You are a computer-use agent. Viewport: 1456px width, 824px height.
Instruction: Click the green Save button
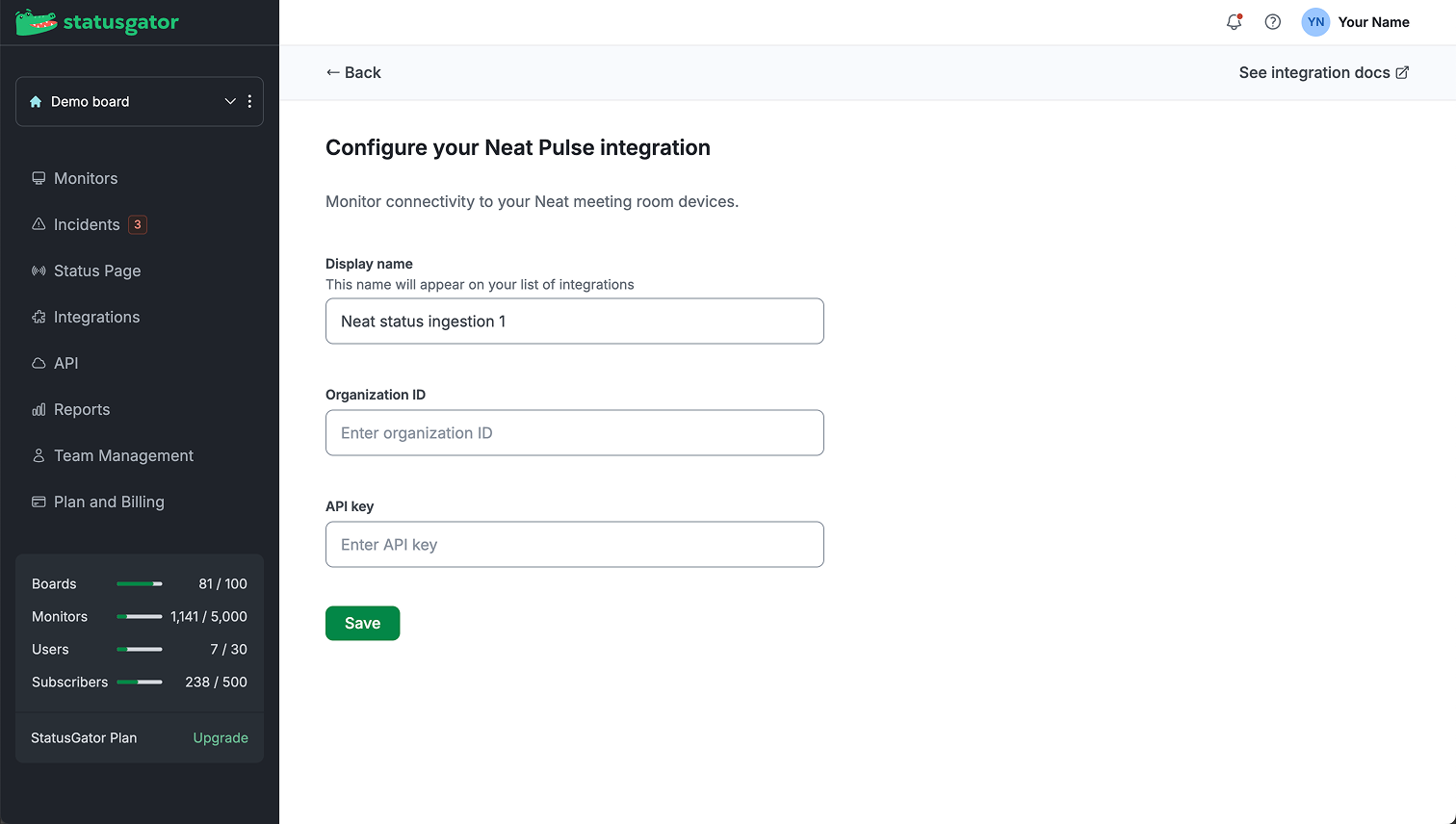coord(362,623)
